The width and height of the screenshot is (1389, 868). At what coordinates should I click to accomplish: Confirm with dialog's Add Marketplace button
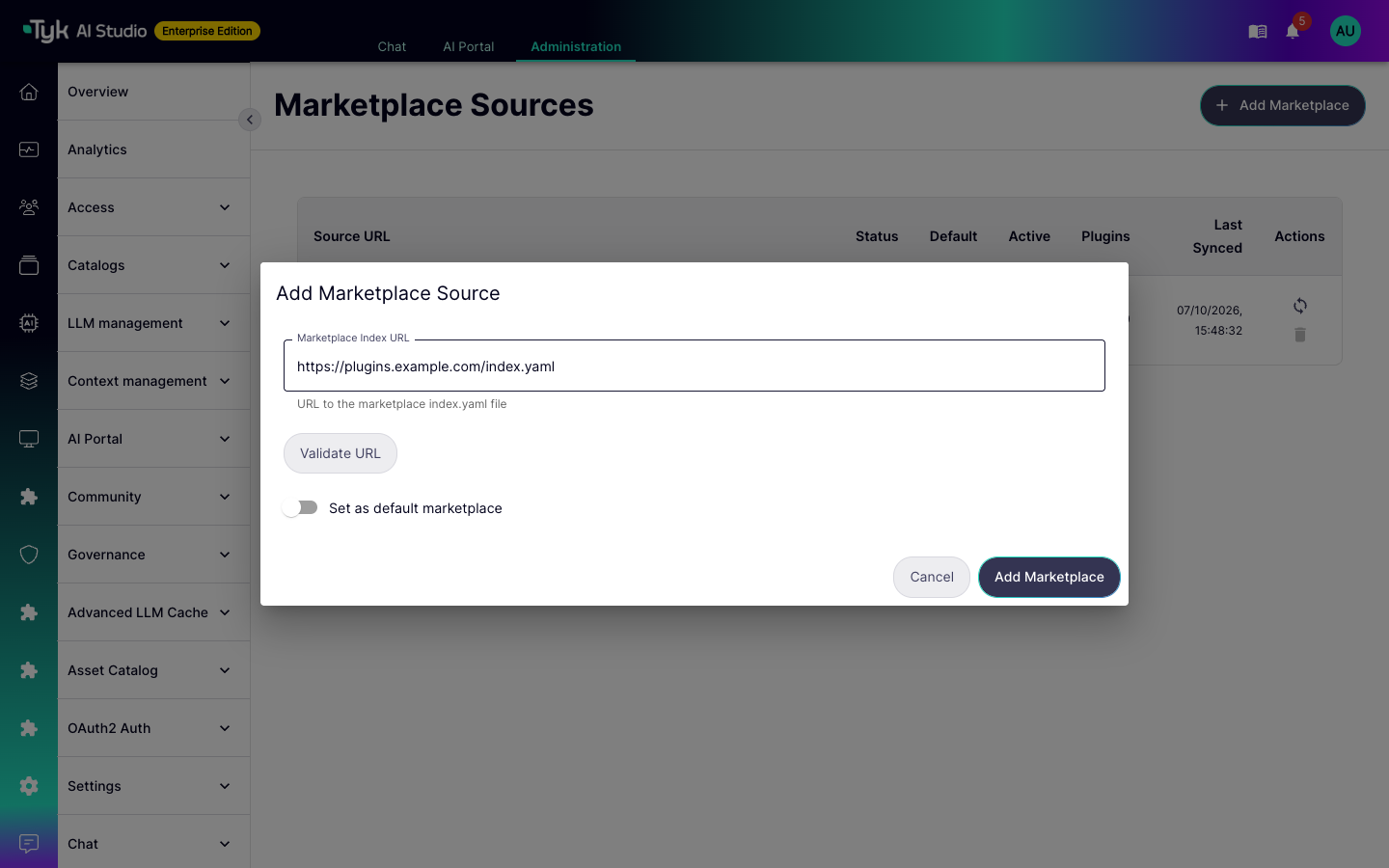click(1049, 577)
